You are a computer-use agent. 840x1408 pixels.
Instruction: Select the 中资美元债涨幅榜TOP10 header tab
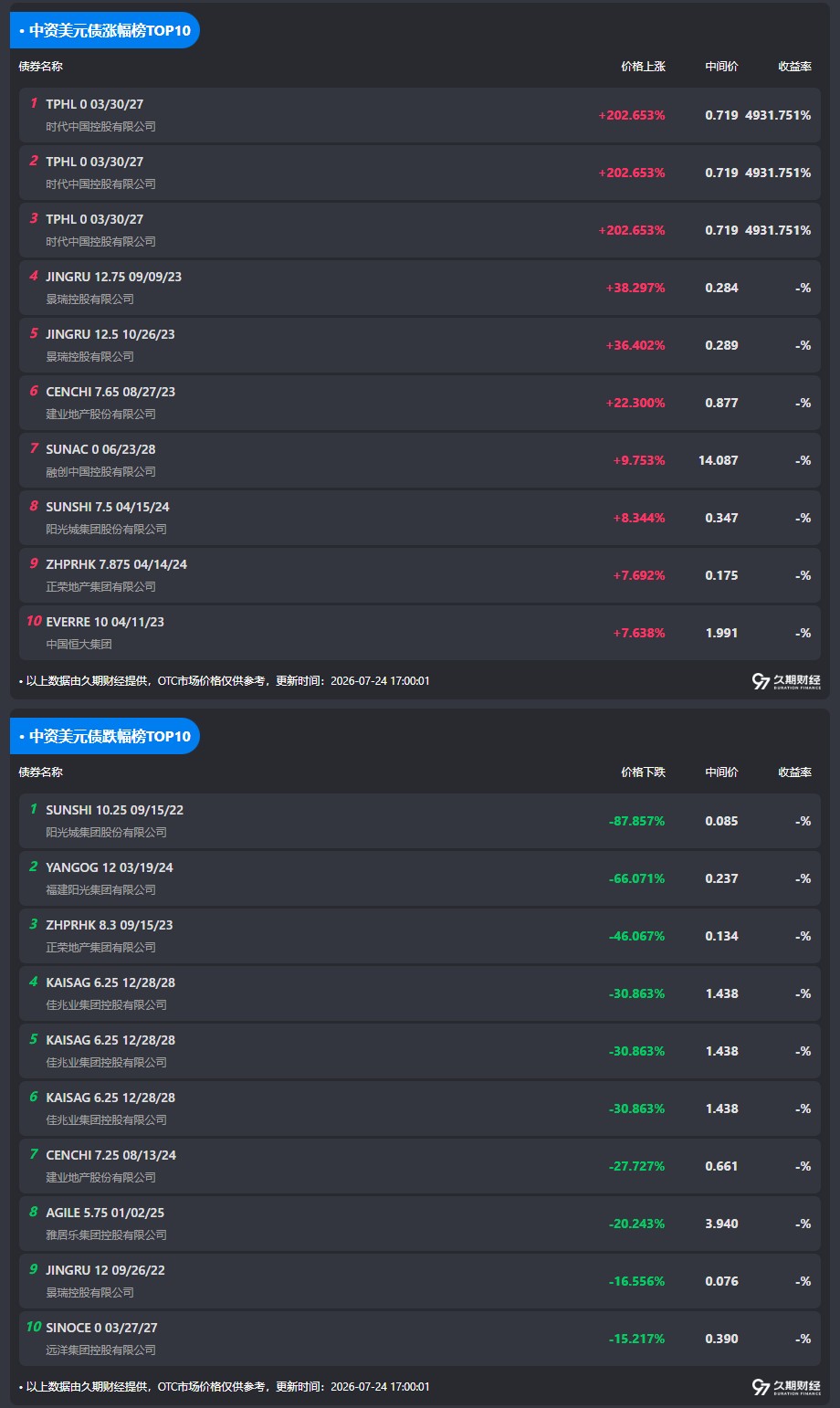click(105, 30)
